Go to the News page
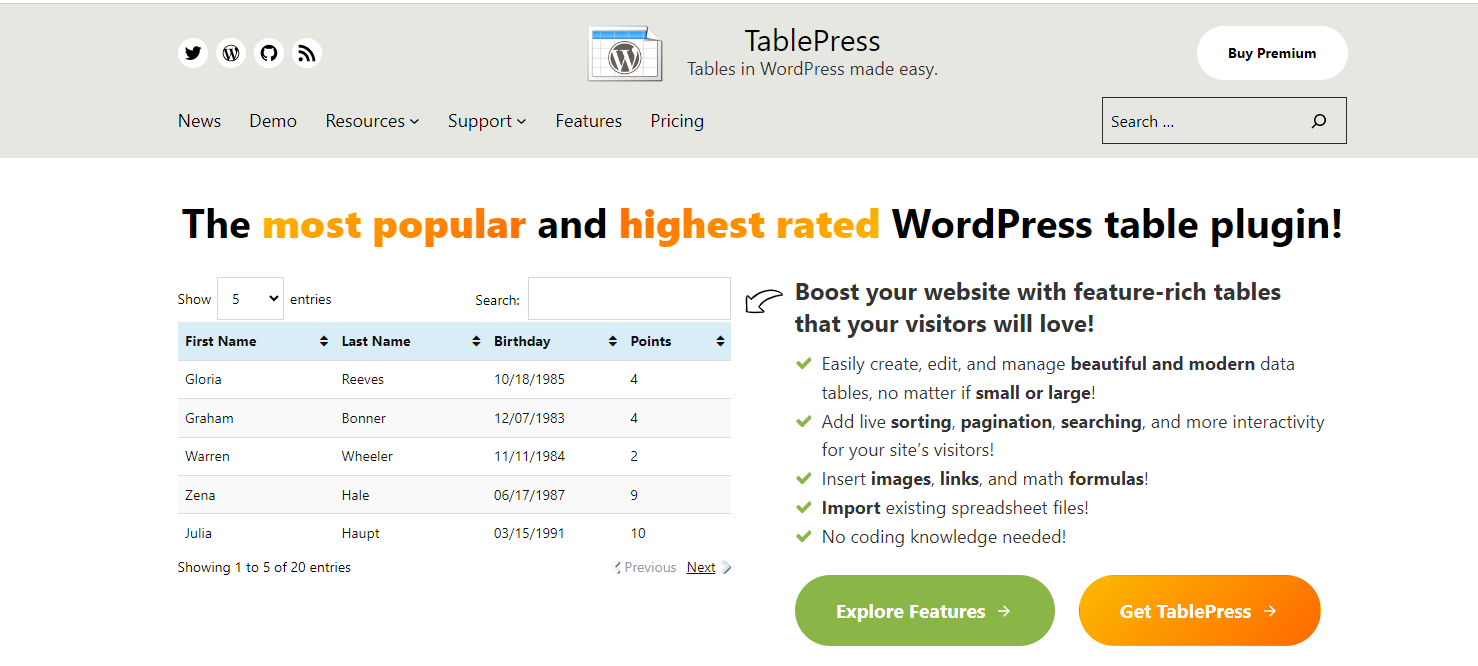Viewport: 1478px width, 666px height. 199,121
